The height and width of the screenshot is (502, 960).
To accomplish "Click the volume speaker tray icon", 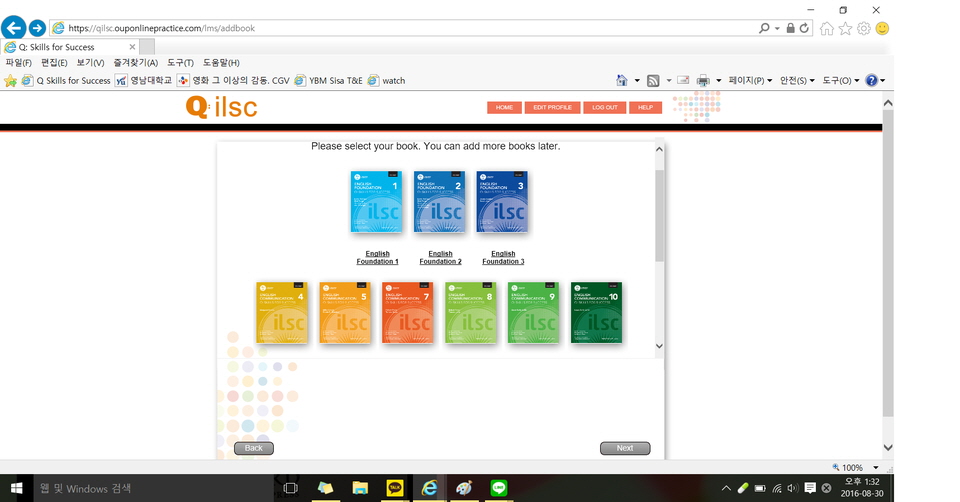I will [x=793, y=488].
